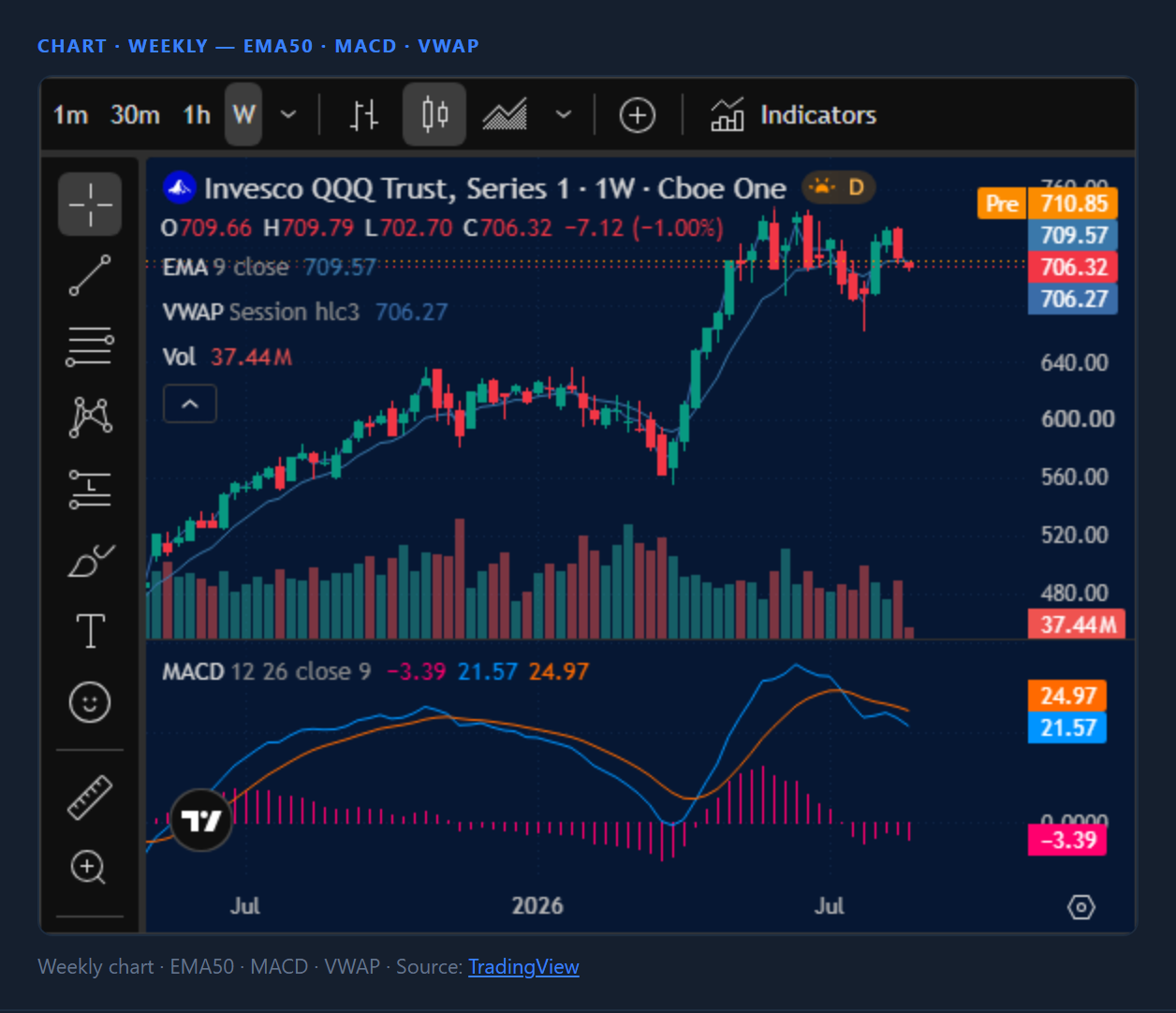Select the EMA 9 close legend
This screenshot has height=1013, width=1176.
coord(226,267)
